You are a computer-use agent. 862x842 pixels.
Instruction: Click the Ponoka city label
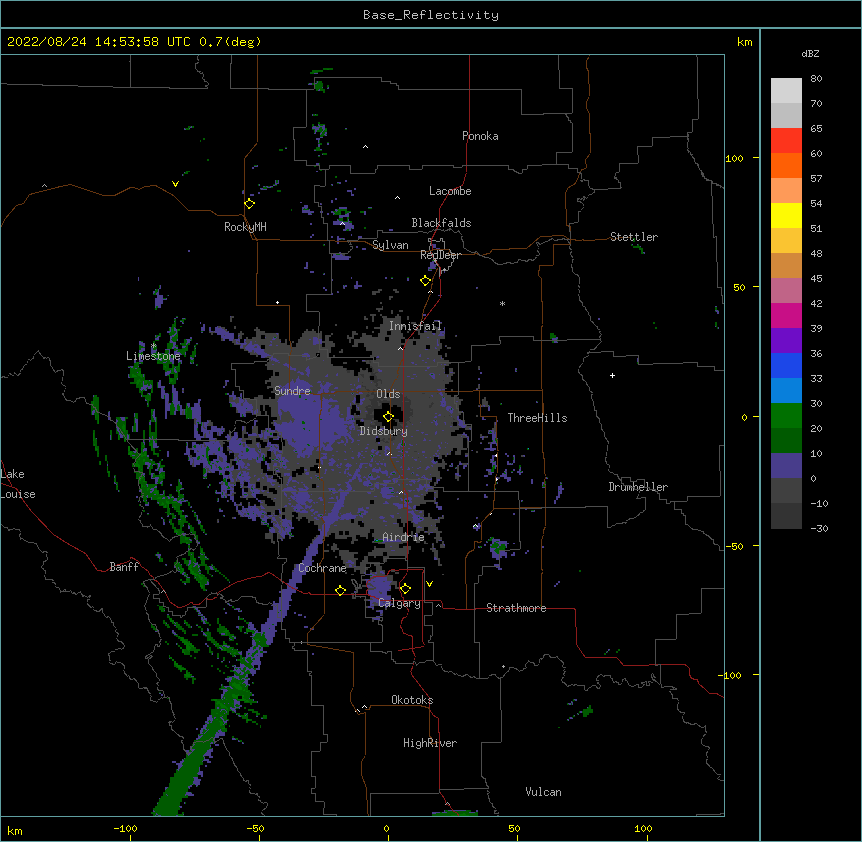coord(480,136)
